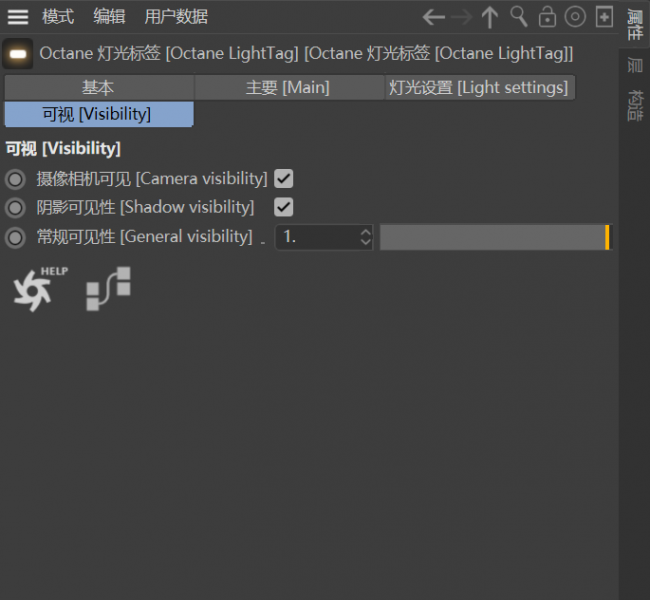650x600 pixels.
Task: Switch to the 基本 tab
Action: click(99, 87)
